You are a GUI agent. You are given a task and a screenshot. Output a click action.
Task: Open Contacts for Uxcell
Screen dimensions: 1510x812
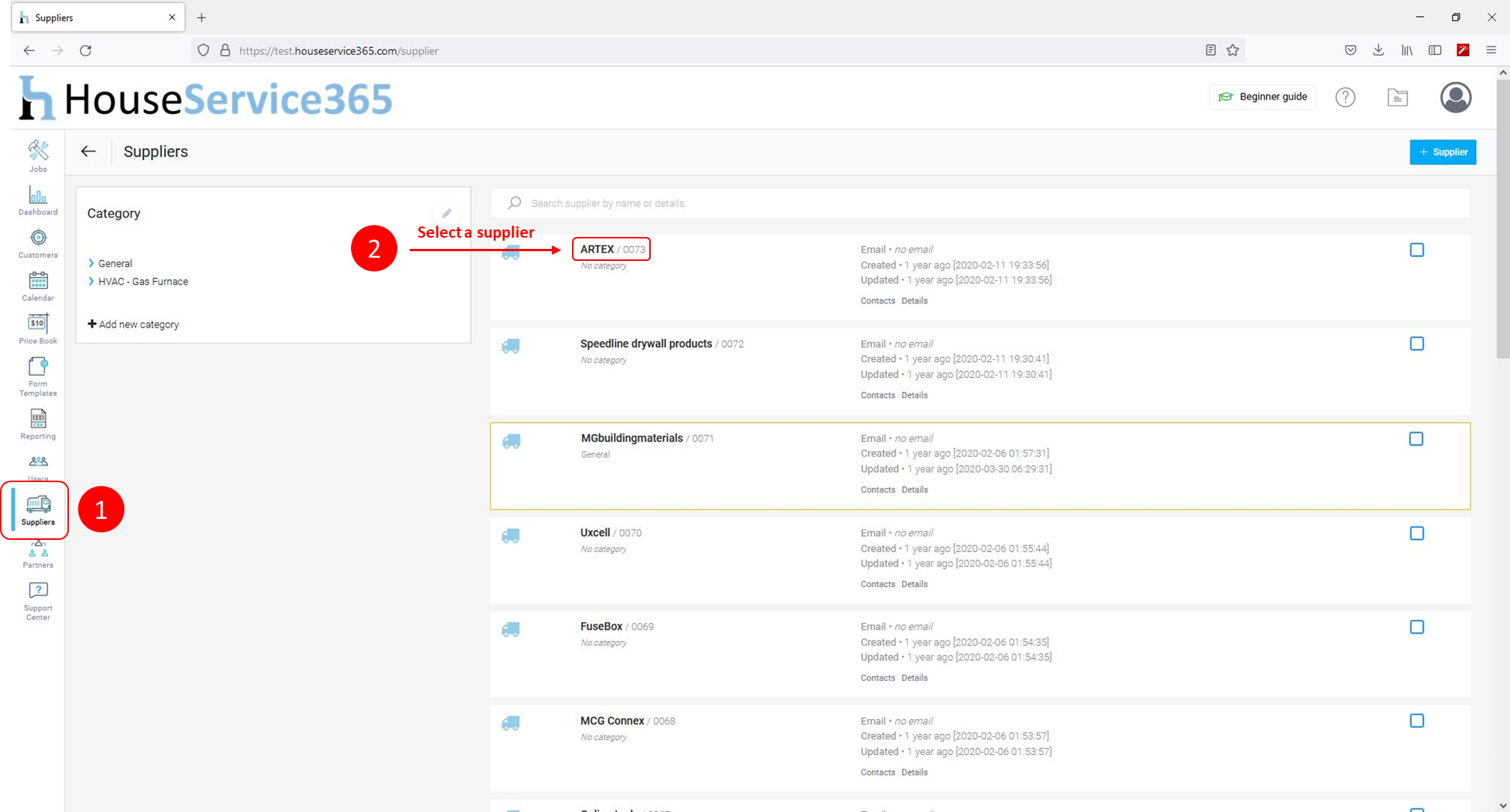878,584
